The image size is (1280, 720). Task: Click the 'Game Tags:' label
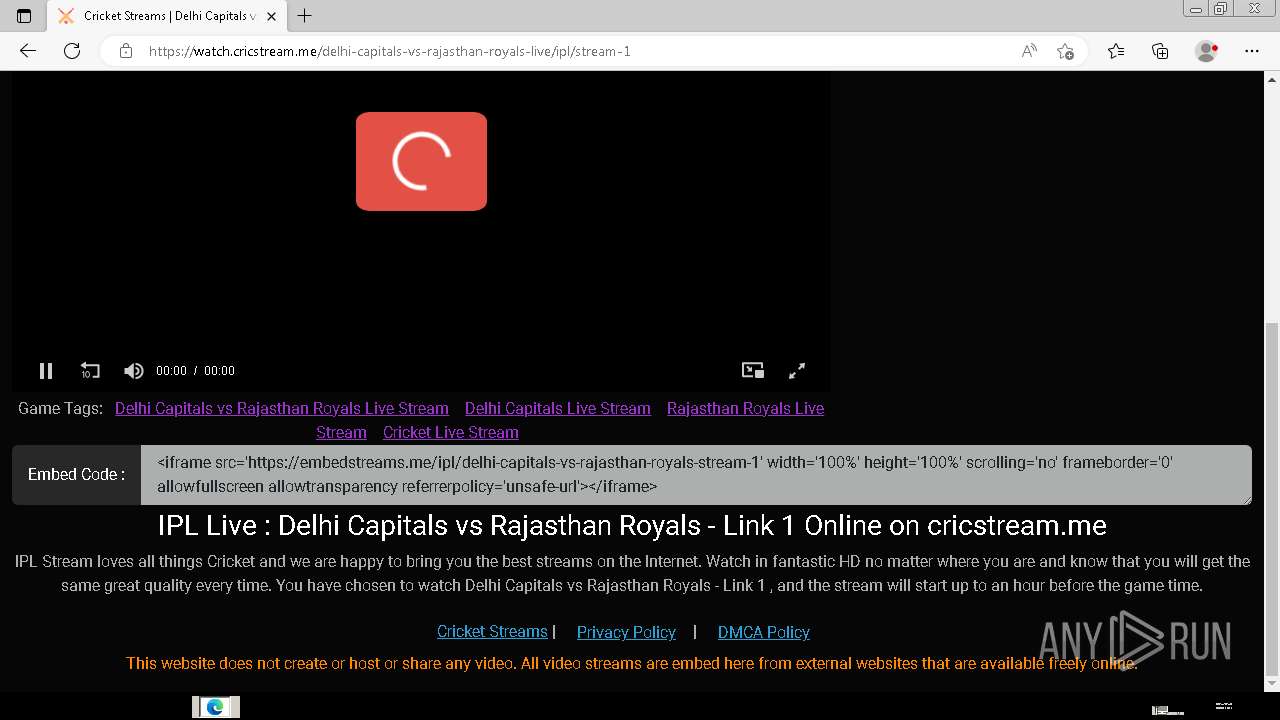point(60,408)
